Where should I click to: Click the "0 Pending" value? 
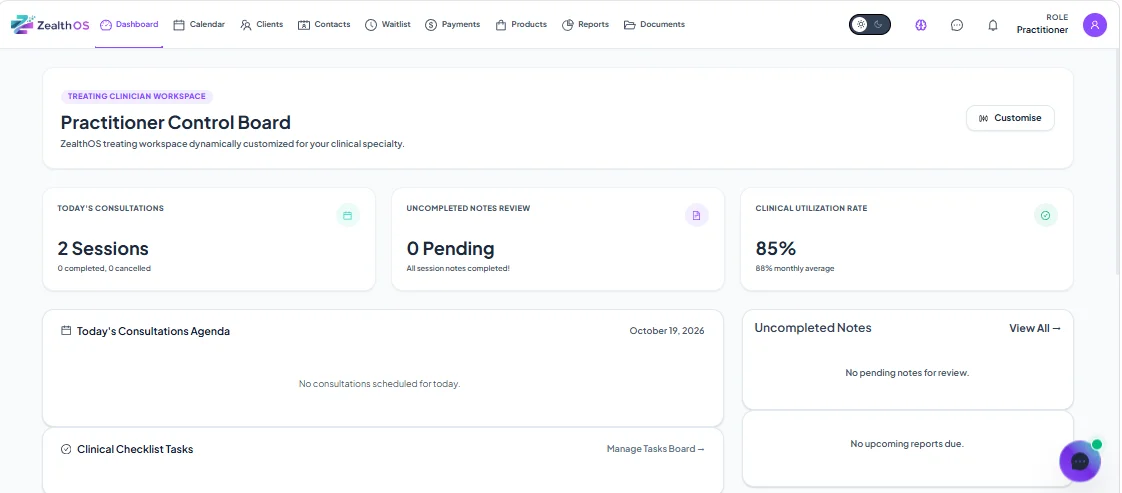450,249
